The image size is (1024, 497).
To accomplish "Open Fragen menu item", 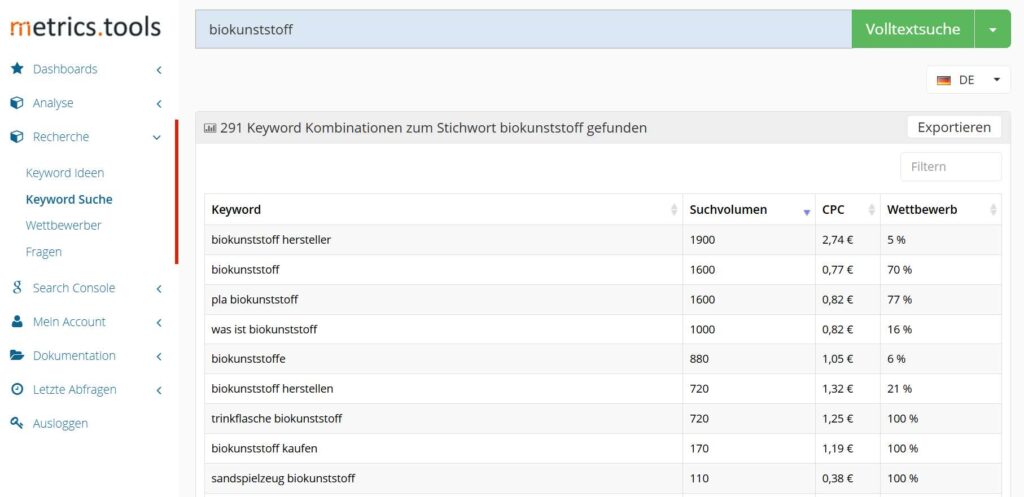I will pos(44,251).
